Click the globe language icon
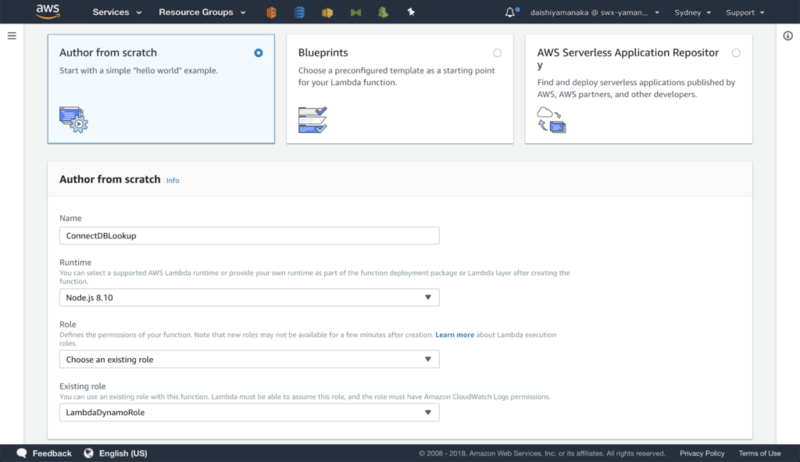This screenshot has width=800, height=462. click(x=89, y=453)
